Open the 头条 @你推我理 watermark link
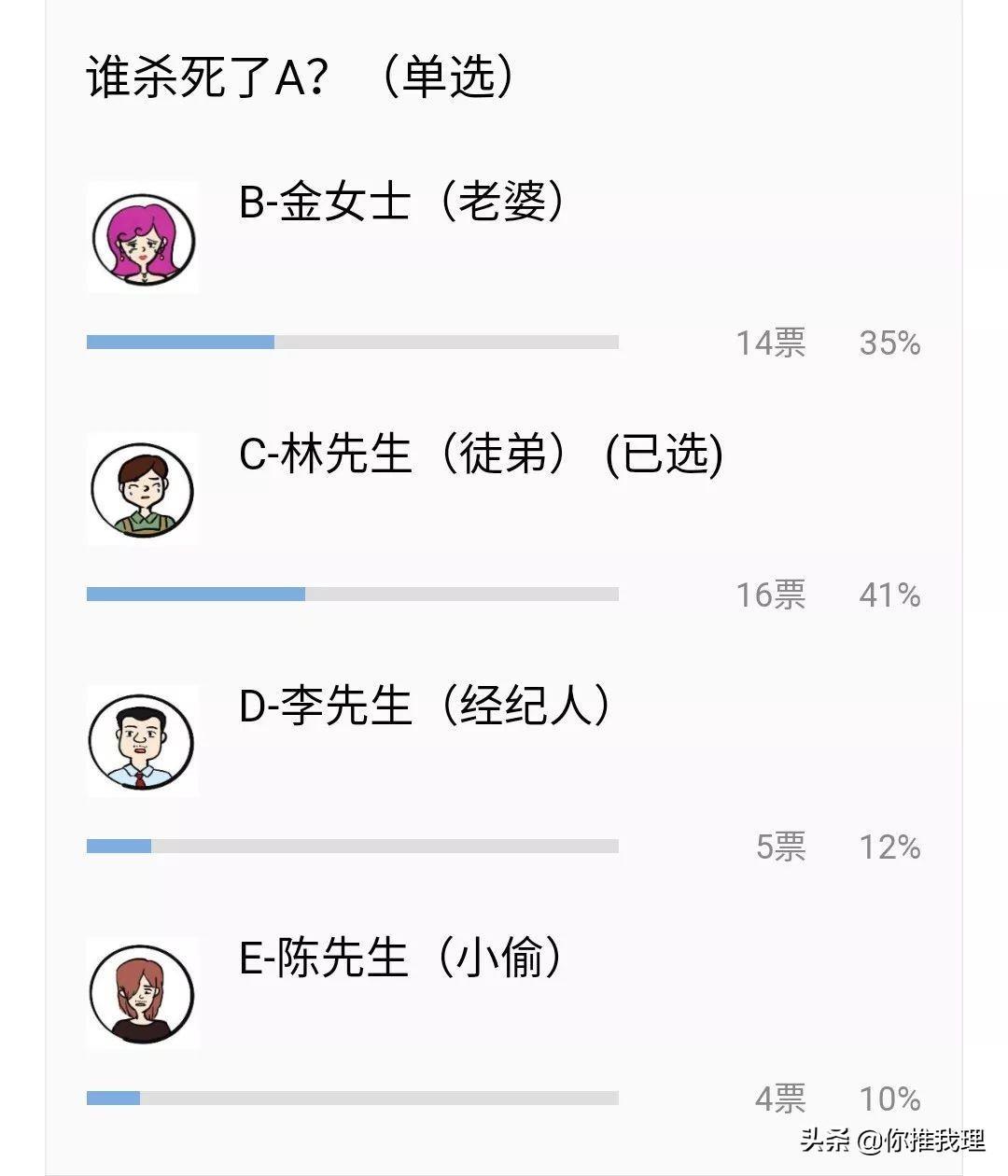The image size is (1008, 1176). point(891,1140)
